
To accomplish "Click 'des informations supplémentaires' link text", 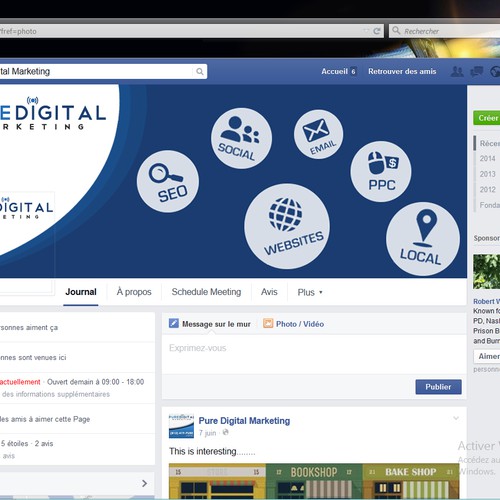I will coord(56,394).
